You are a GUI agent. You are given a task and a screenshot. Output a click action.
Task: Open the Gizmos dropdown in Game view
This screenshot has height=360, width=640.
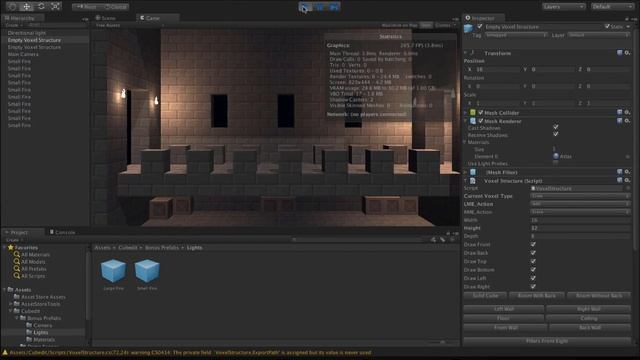click(x=445, y=25)
